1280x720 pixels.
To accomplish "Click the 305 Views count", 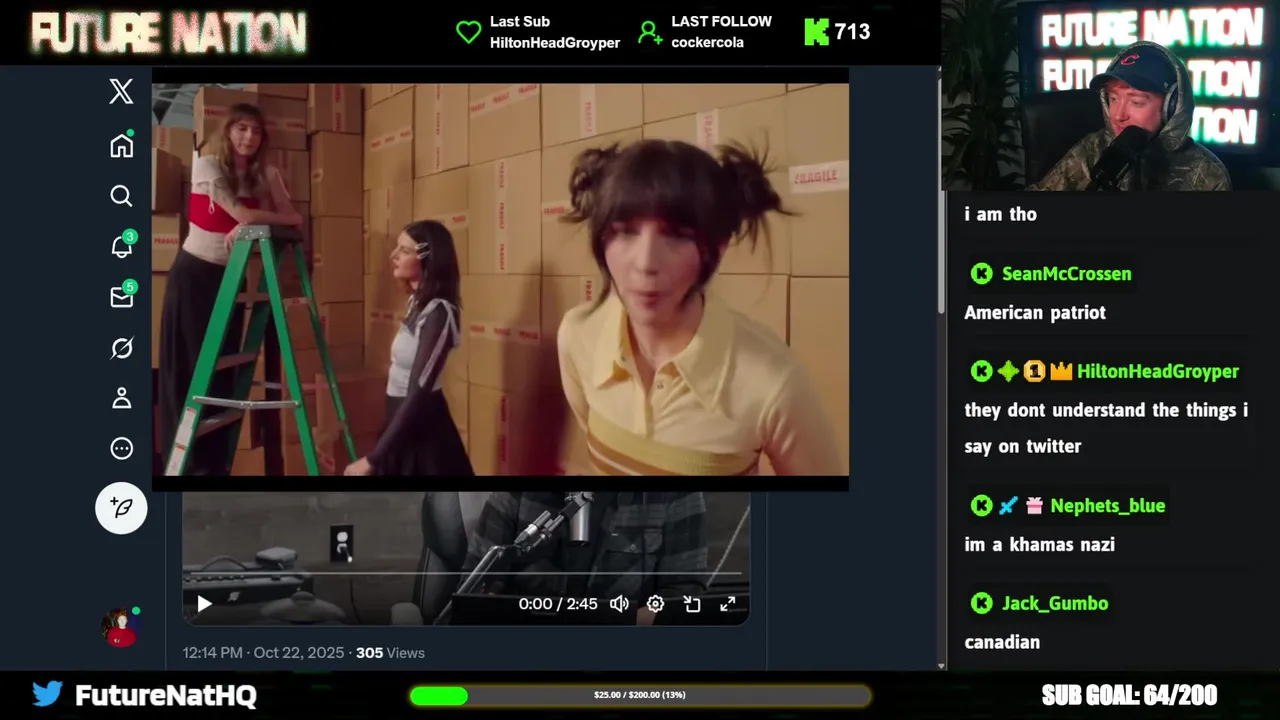I will (x=390, y=652).
